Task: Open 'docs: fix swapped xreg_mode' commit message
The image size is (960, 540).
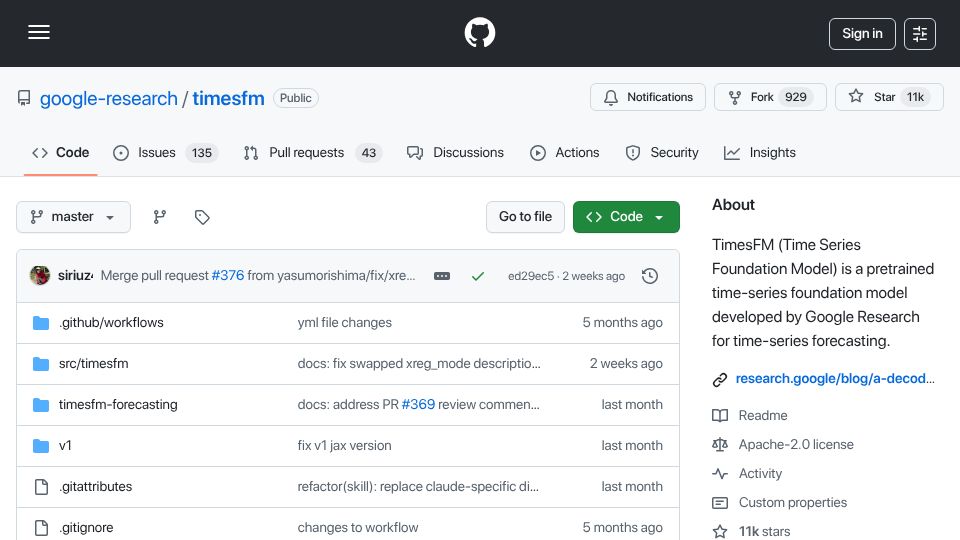Action: coord(419,364)
